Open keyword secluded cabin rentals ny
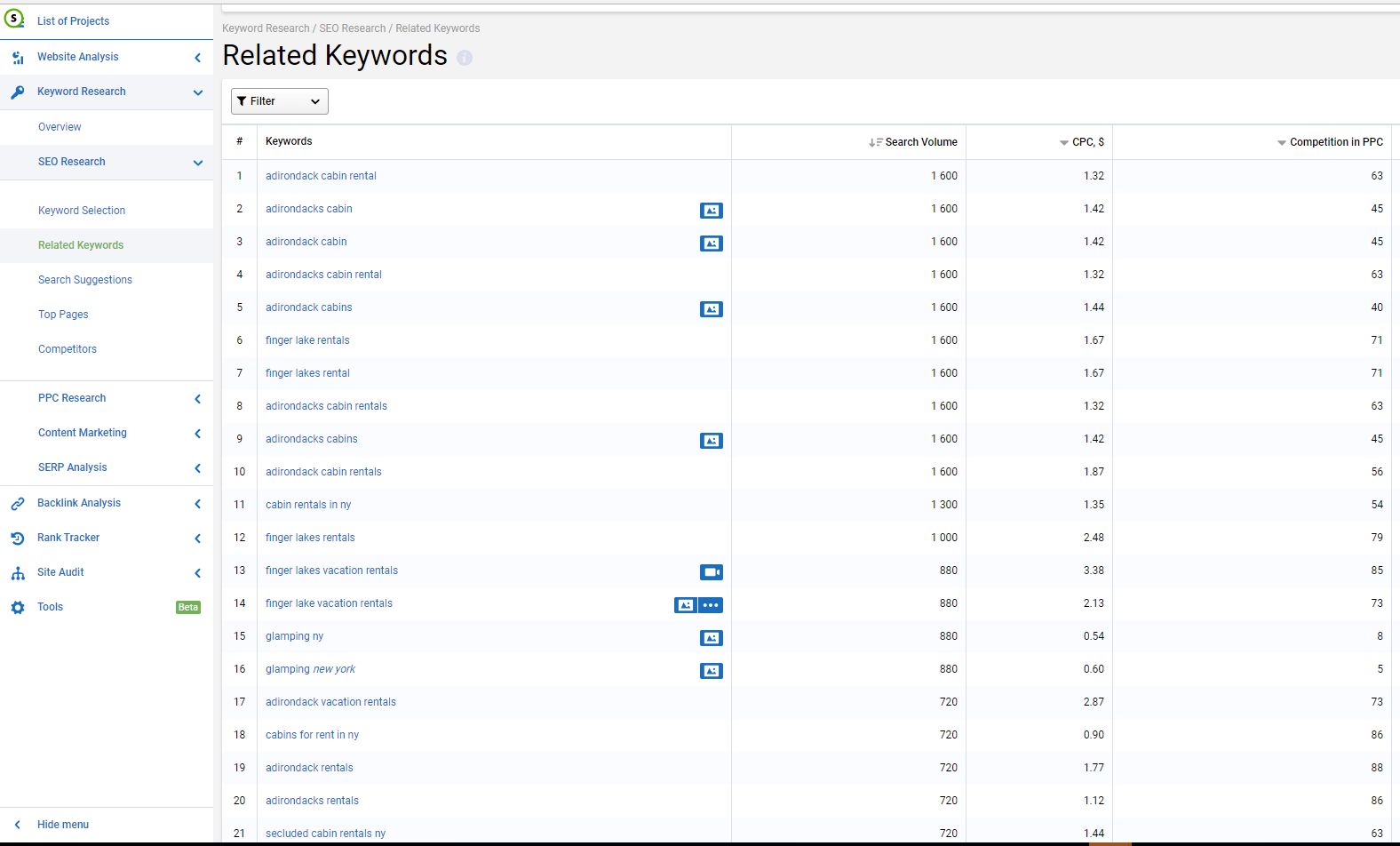The image size is (1400, 846). click(325, 834)
